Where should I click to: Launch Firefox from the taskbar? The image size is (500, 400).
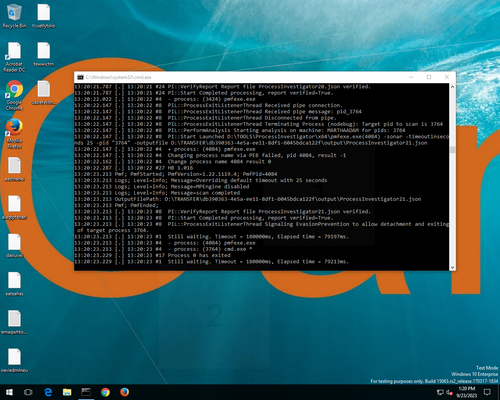pos(125,392)
